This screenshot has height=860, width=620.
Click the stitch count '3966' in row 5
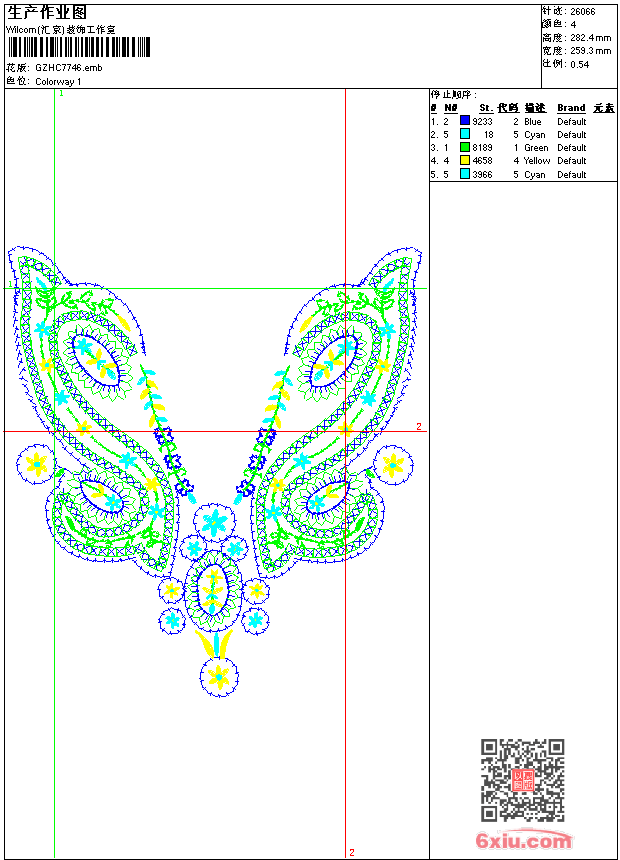click(x=482, y=175)
